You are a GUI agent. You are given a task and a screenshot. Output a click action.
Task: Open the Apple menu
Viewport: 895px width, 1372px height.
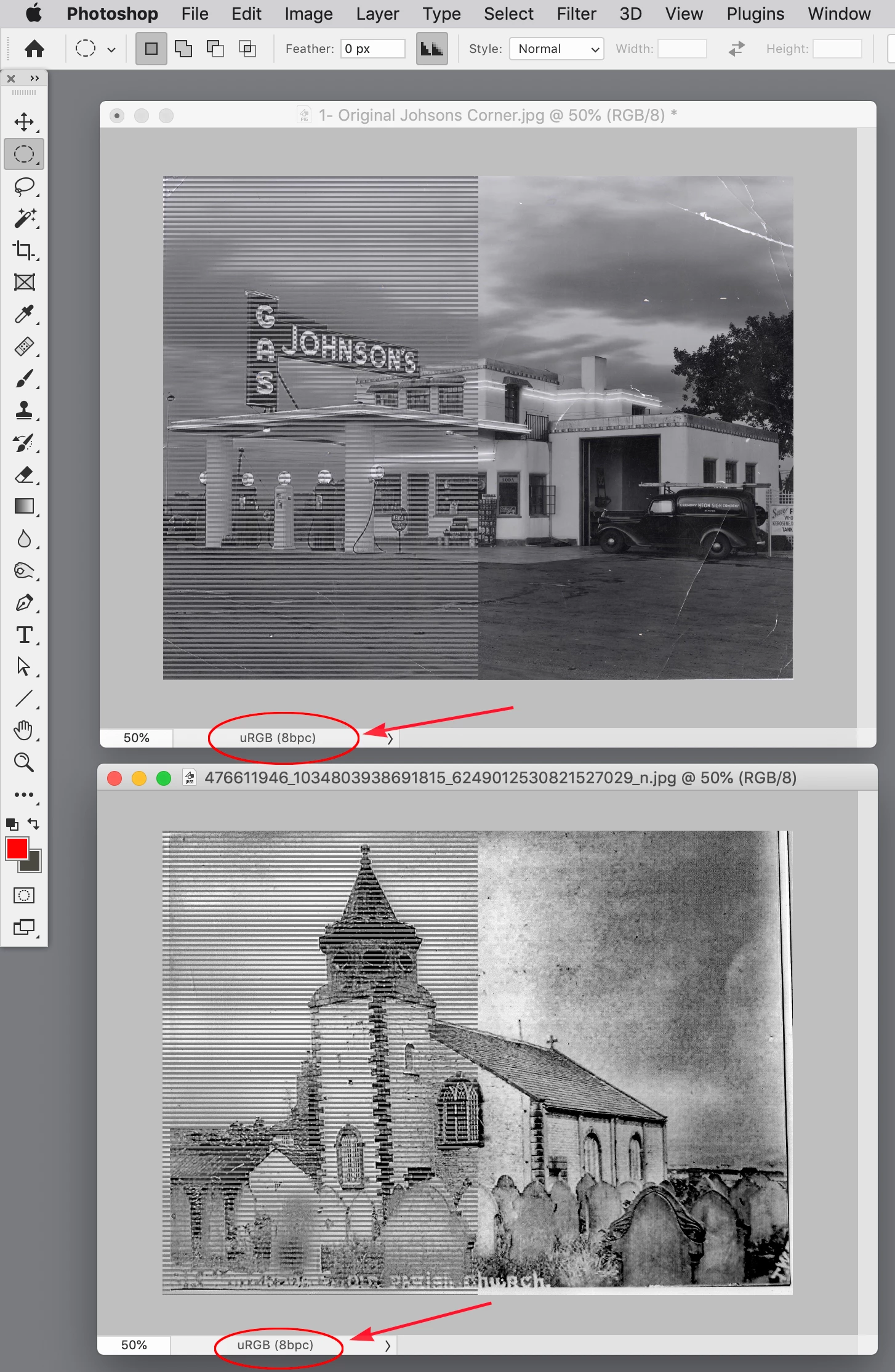coord(34,14)
